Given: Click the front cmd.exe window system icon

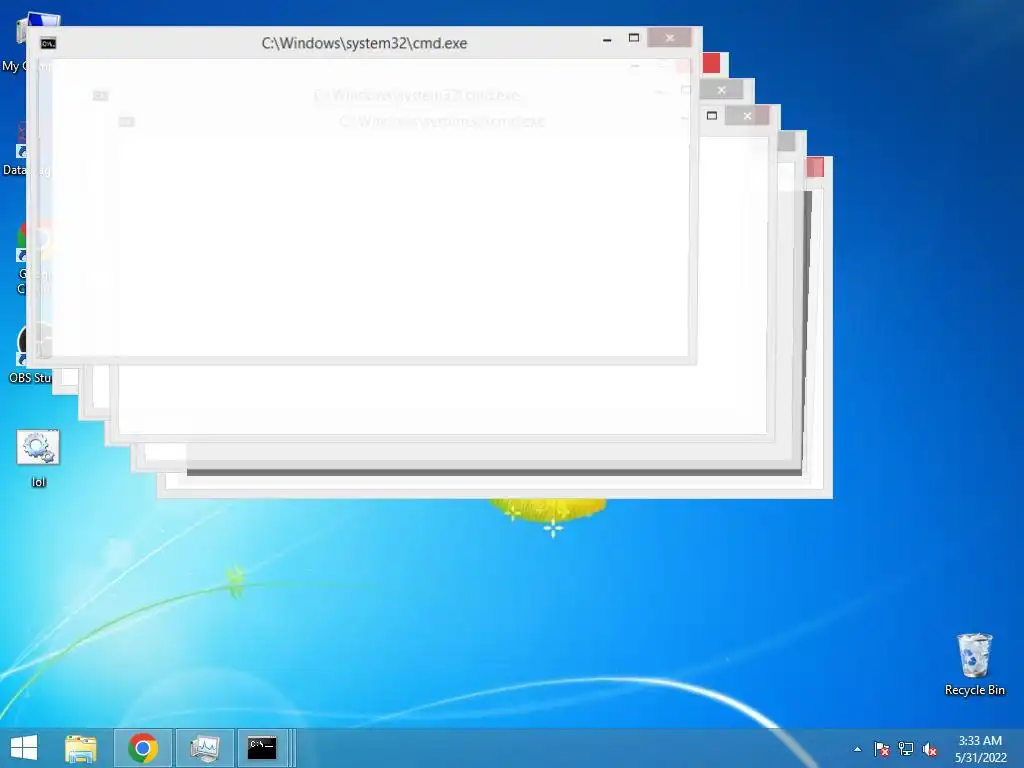Looking at the screenshot, I should pyautogui.click(x=48, y=44).
